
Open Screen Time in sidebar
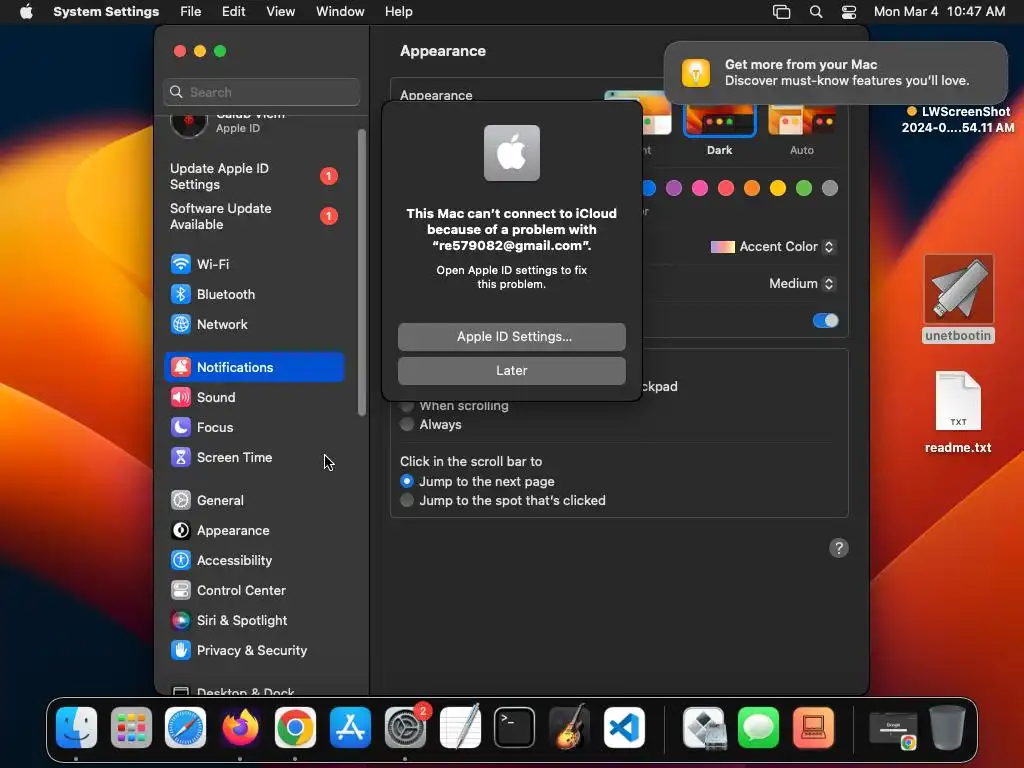tap(254, 457)
